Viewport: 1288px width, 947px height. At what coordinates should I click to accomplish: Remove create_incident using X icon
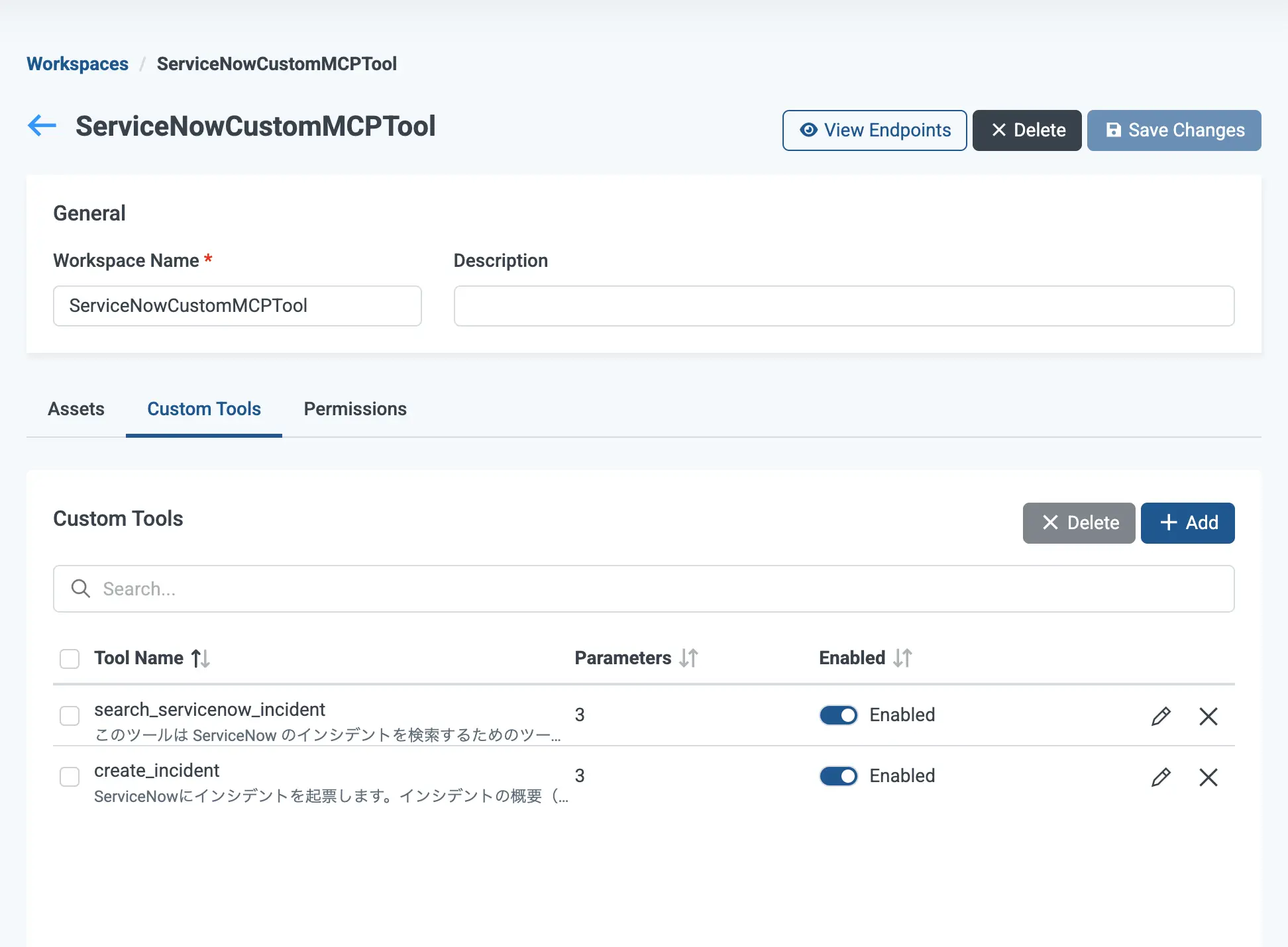click(x=1208, y=777)
